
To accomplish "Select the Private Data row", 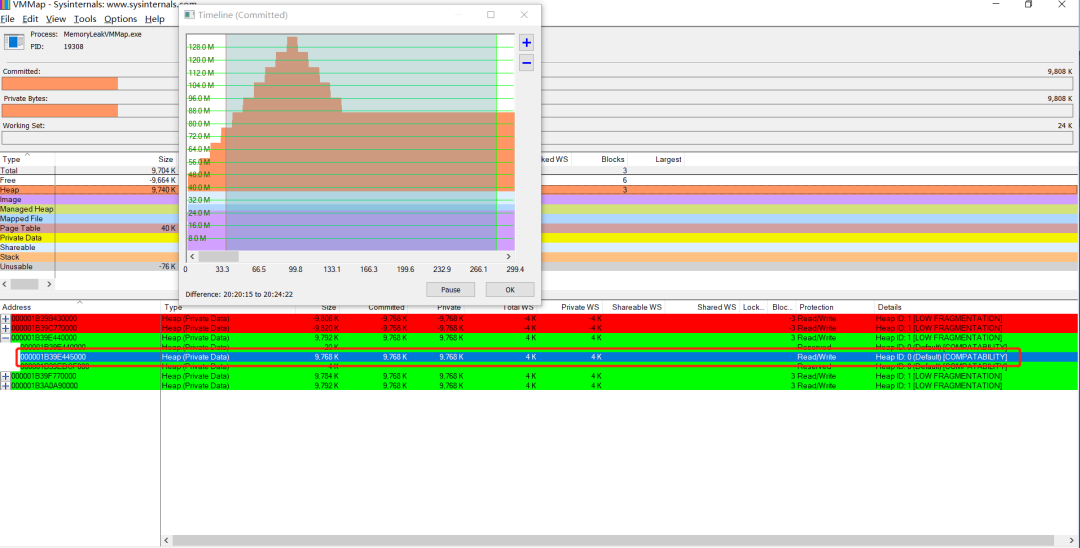I will click(x=539, y=238).
